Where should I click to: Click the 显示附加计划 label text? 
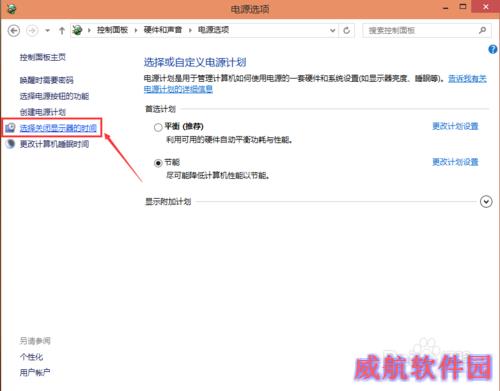(x=168, y=202)
